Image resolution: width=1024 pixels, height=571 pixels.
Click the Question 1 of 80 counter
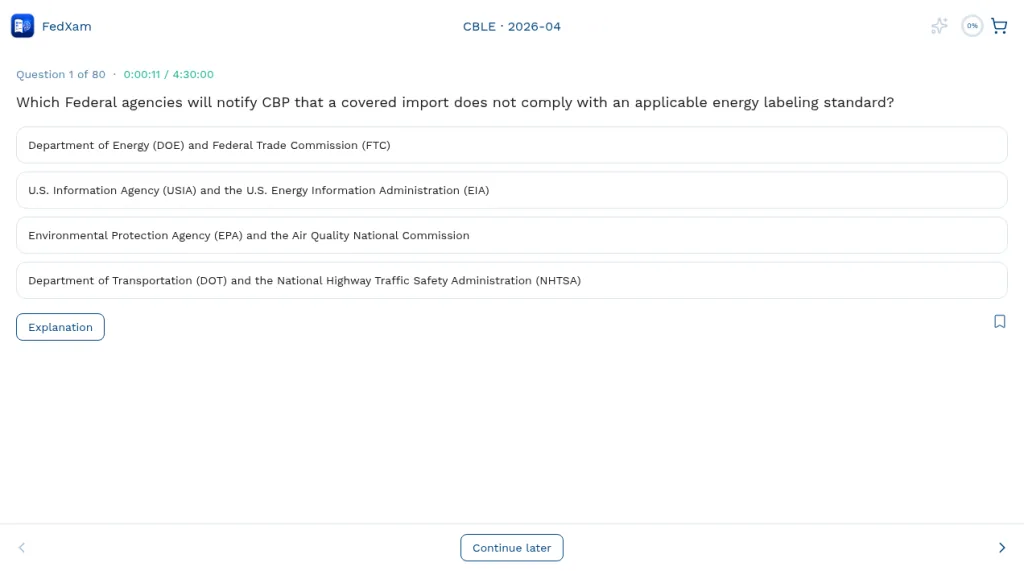61,74
